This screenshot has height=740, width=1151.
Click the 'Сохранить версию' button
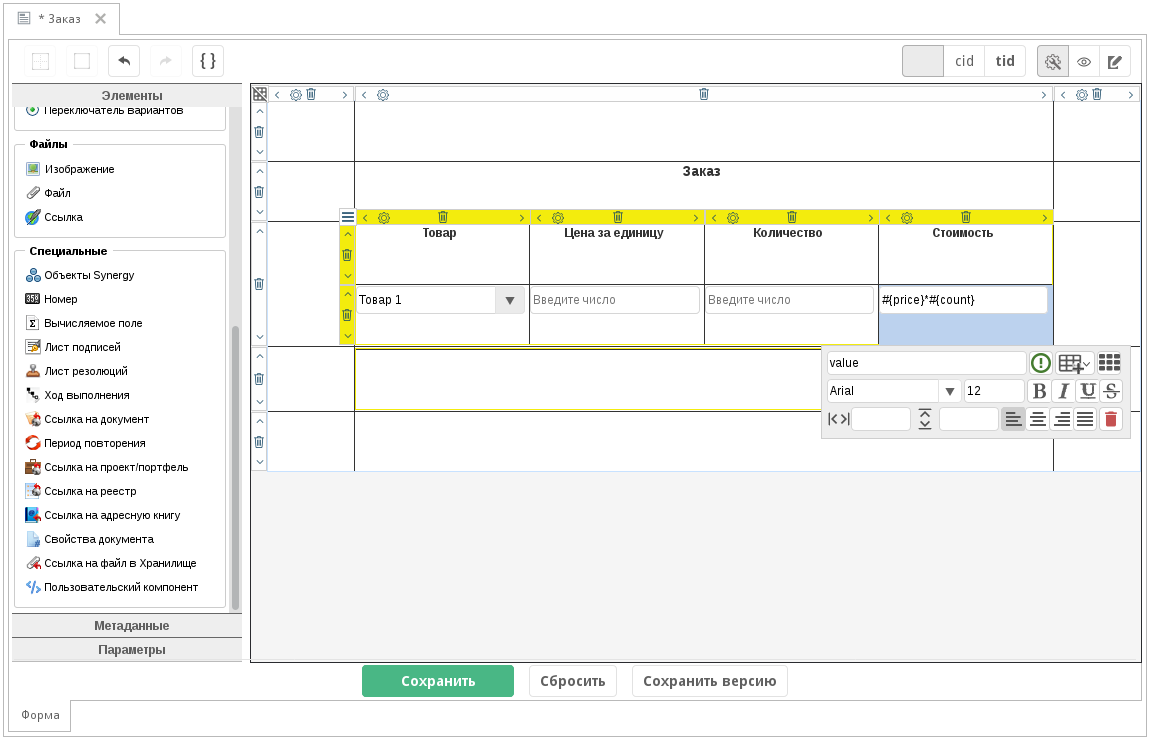(709, 681)
